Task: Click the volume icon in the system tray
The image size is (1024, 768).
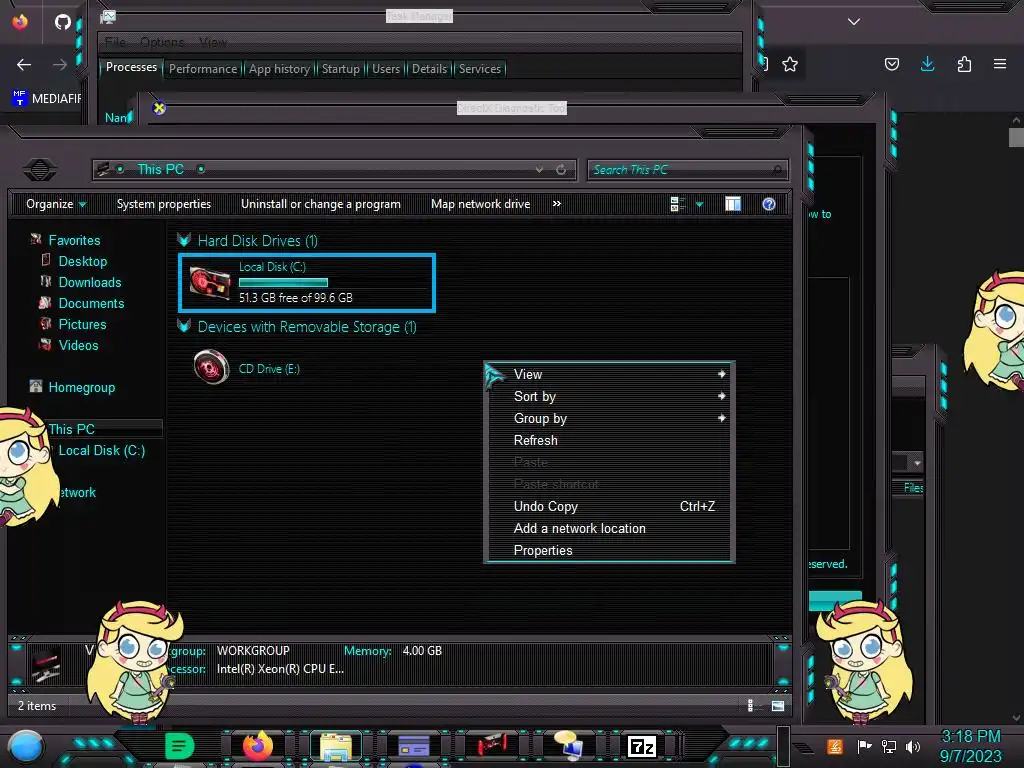Action: coord(913,746)
